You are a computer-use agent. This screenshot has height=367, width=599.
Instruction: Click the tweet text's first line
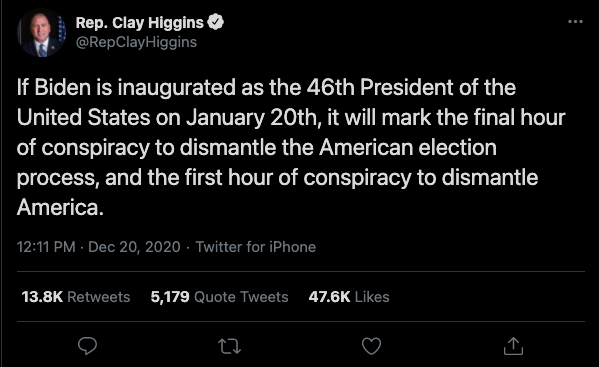pyautogui.click(x=266, y=88)
